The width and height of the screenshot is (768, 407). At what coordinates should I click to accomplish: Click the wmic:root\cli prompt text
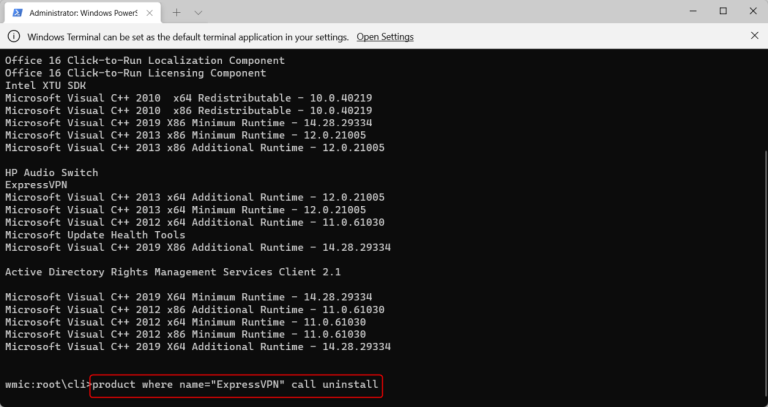tap(48, 384)
